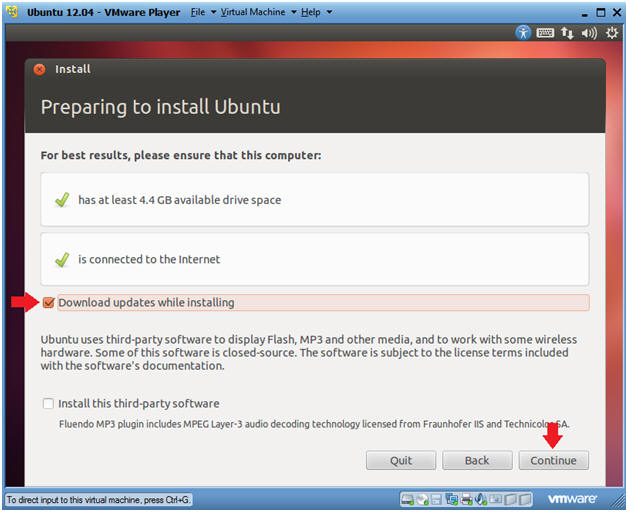Click the VMware hard disk device icon
This screenshot has width=628, height=512.
[x=407, y=499]
